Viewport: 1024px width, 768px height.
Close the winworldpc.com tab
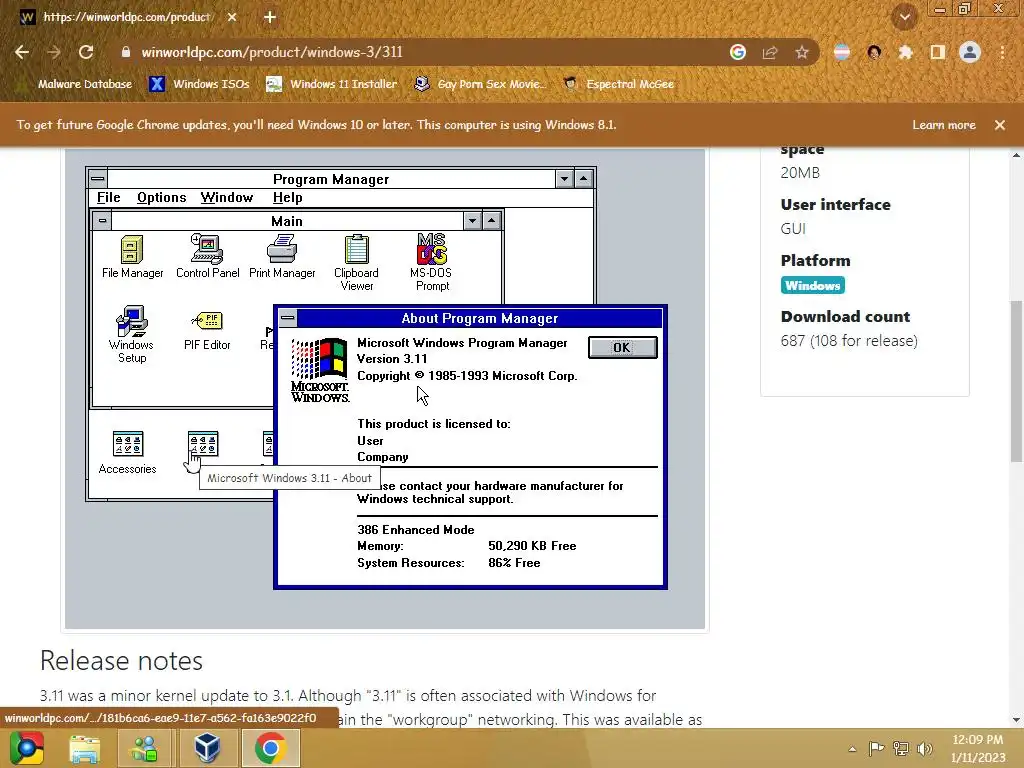232,17
